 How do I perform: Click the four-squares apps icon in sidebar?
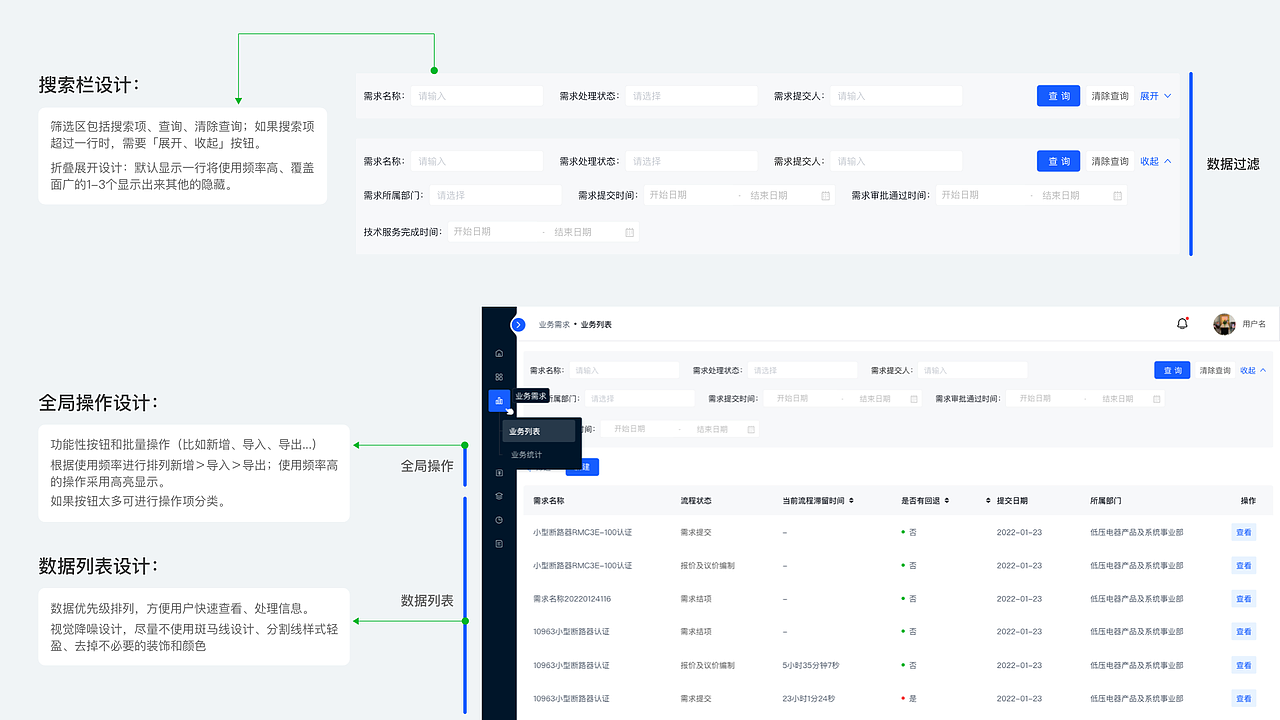(x=499, y=377)
